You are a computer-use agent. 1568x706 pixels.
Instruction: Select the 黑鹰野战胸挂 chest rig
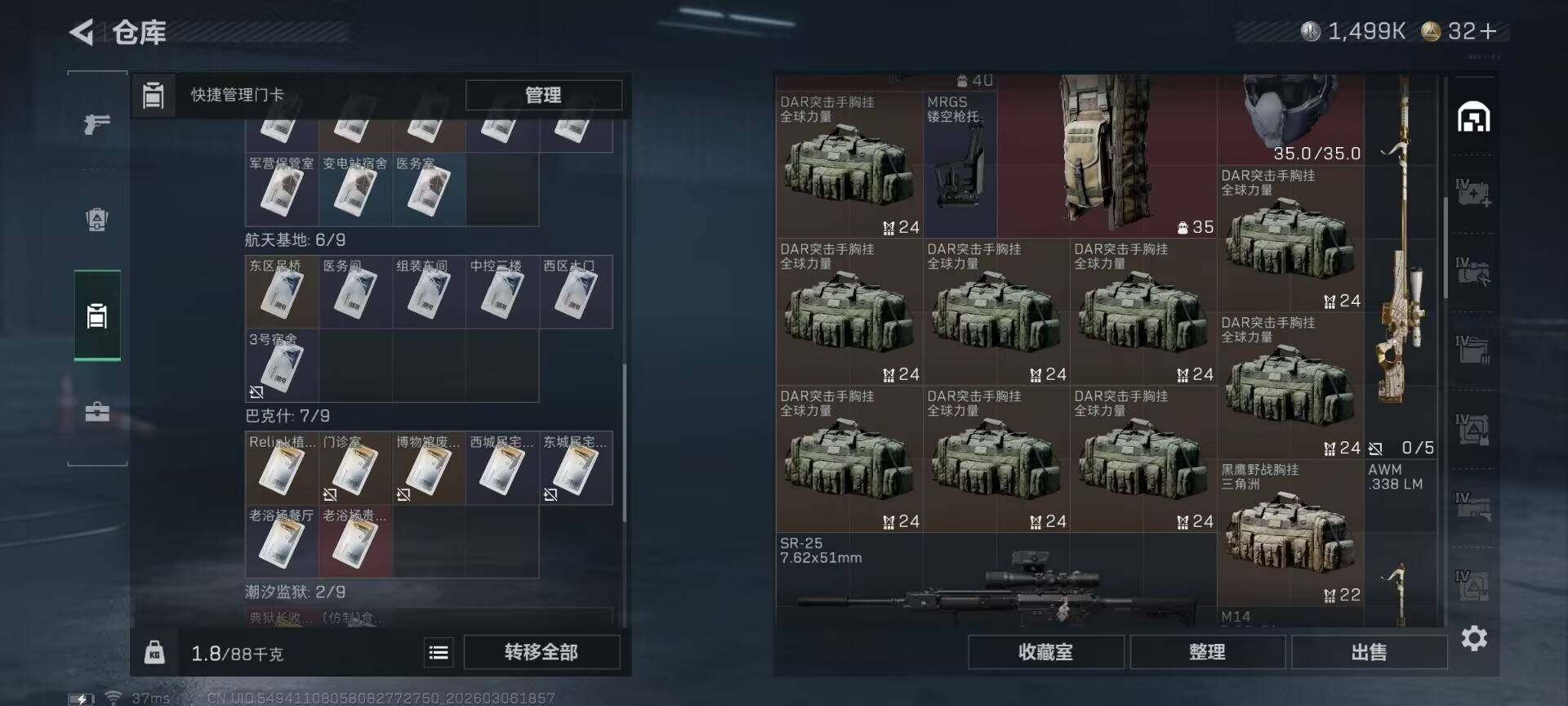(x=1290, y=533)
